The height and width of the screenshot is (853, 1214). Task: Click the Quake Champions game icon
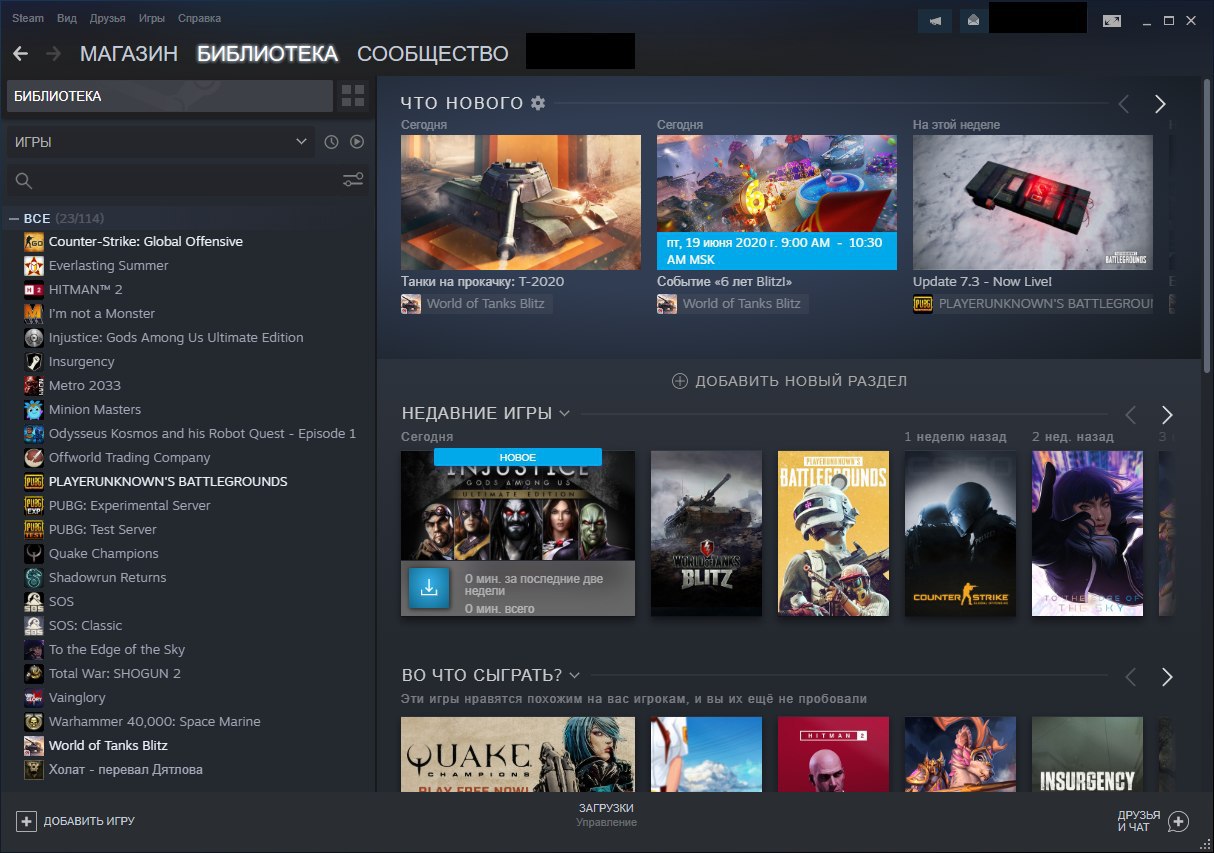point(33,554)
